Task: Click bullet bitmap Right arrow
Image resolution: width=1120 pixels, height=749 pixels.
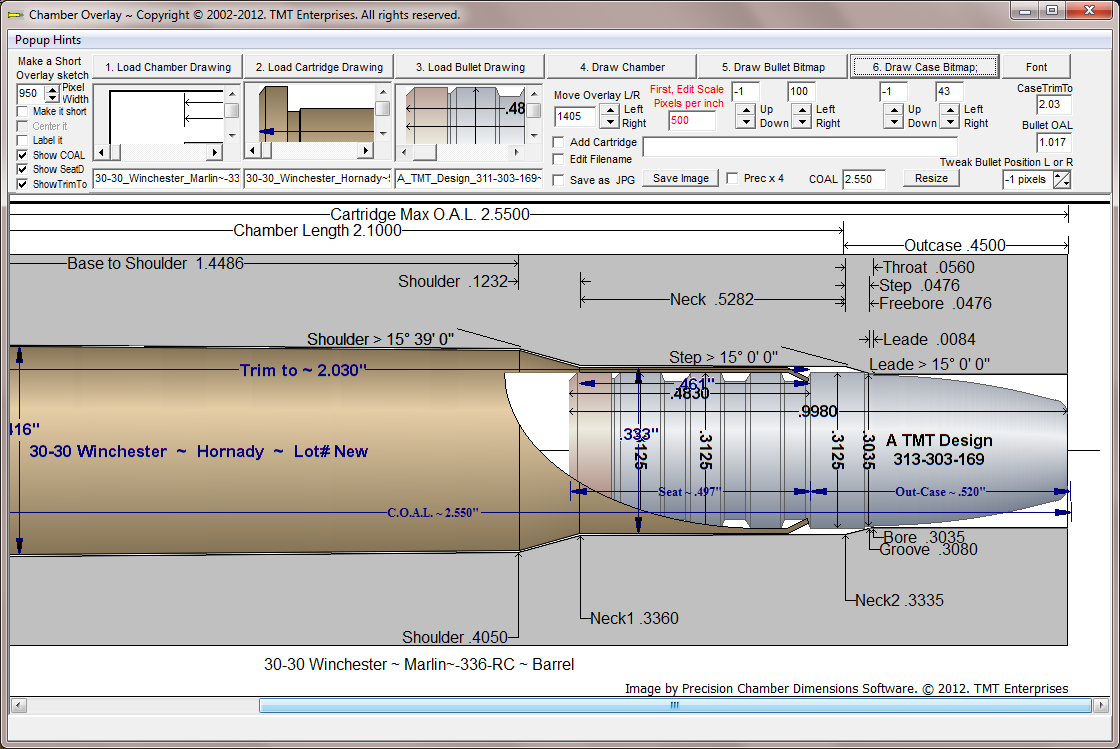Action: [x=803, y=123]
